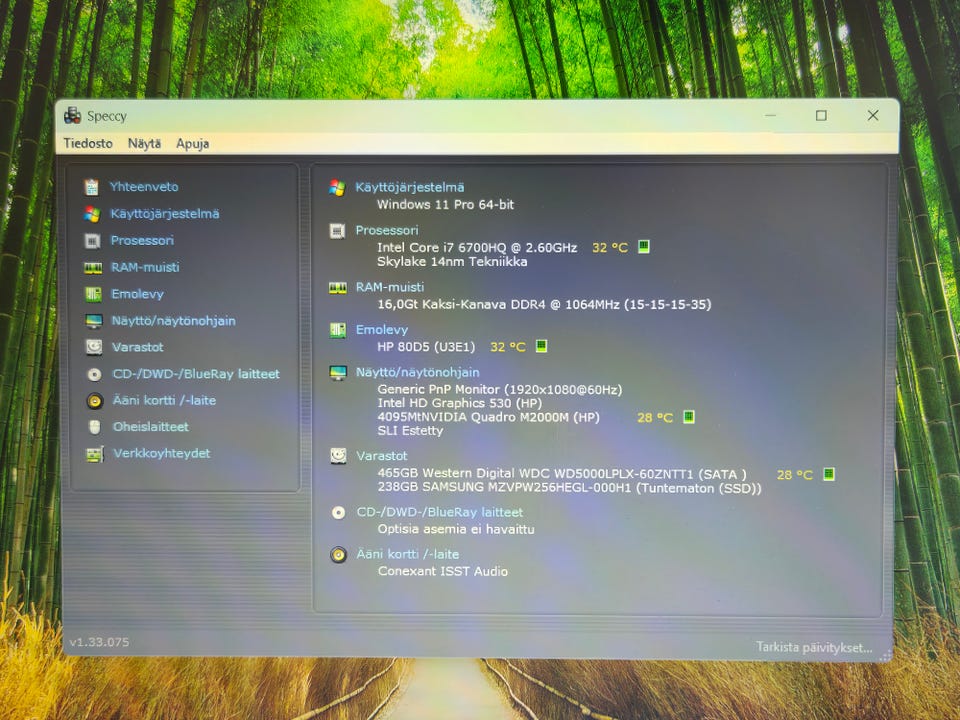This screenshot has width=960, height=720.
Task: Click the disk icon beside Varastot heading
Action: click(x=338, y=456)
